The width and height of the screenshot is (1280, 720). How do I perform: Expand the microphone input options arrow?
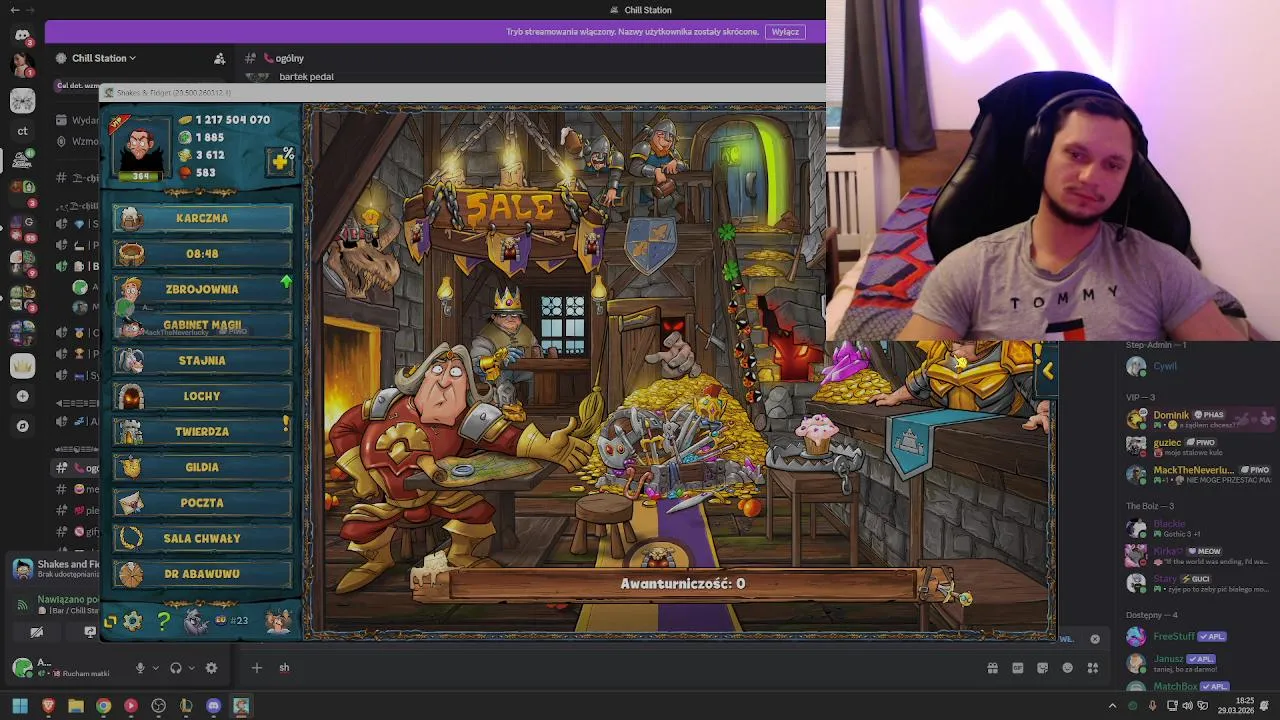[155, 668]
